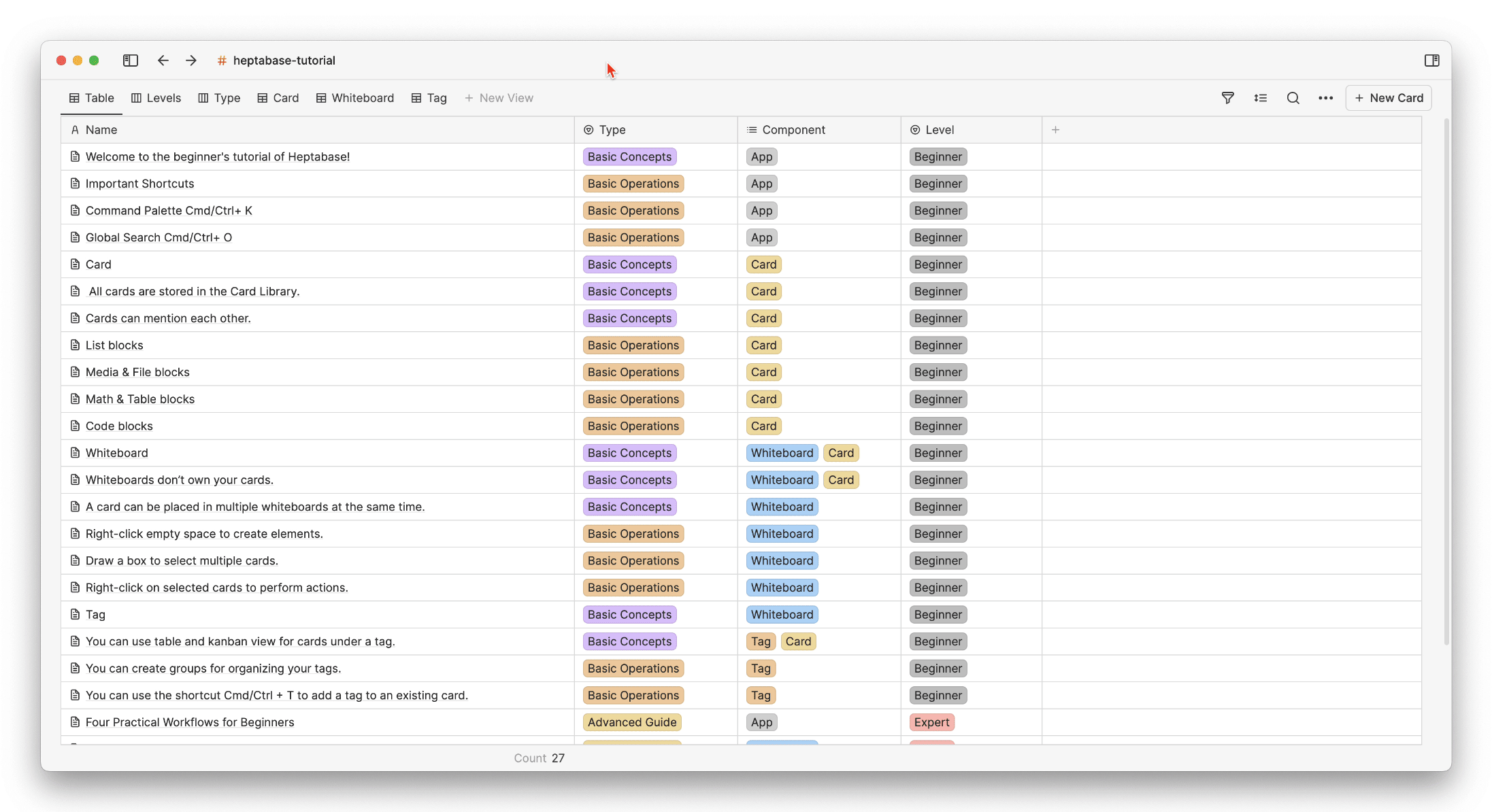The height and width of the screenshot is (812, 1492).
Task: Click Tag component tag in table and kanban row
Action: (761, 641)
